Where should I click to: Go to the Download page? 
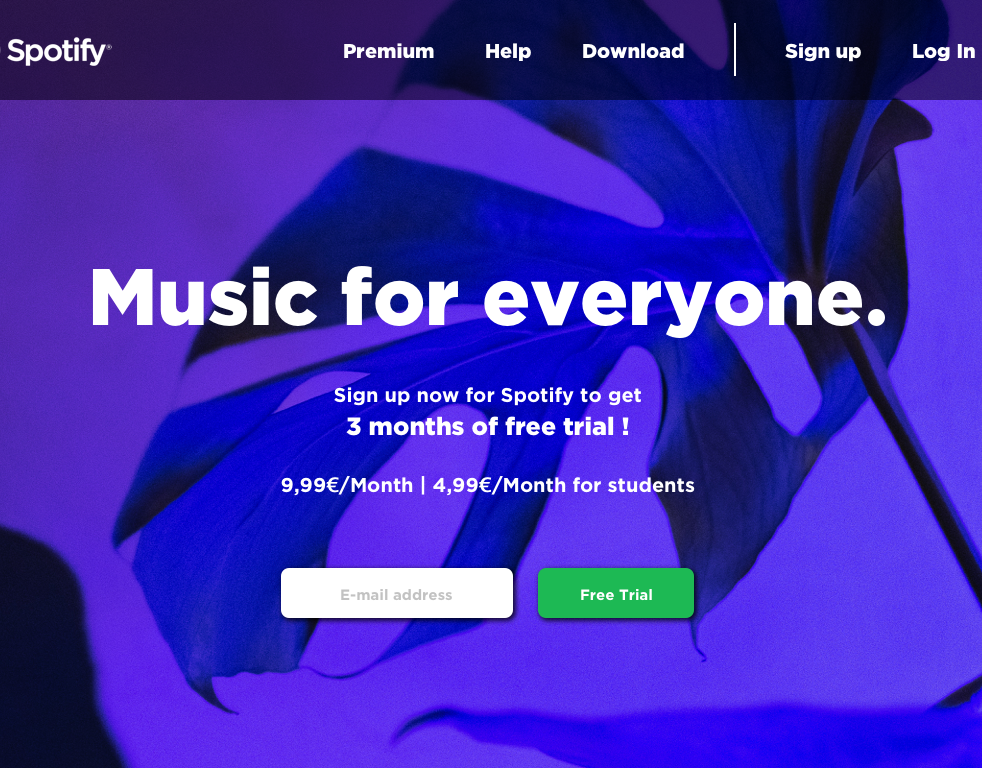(633, 51)
